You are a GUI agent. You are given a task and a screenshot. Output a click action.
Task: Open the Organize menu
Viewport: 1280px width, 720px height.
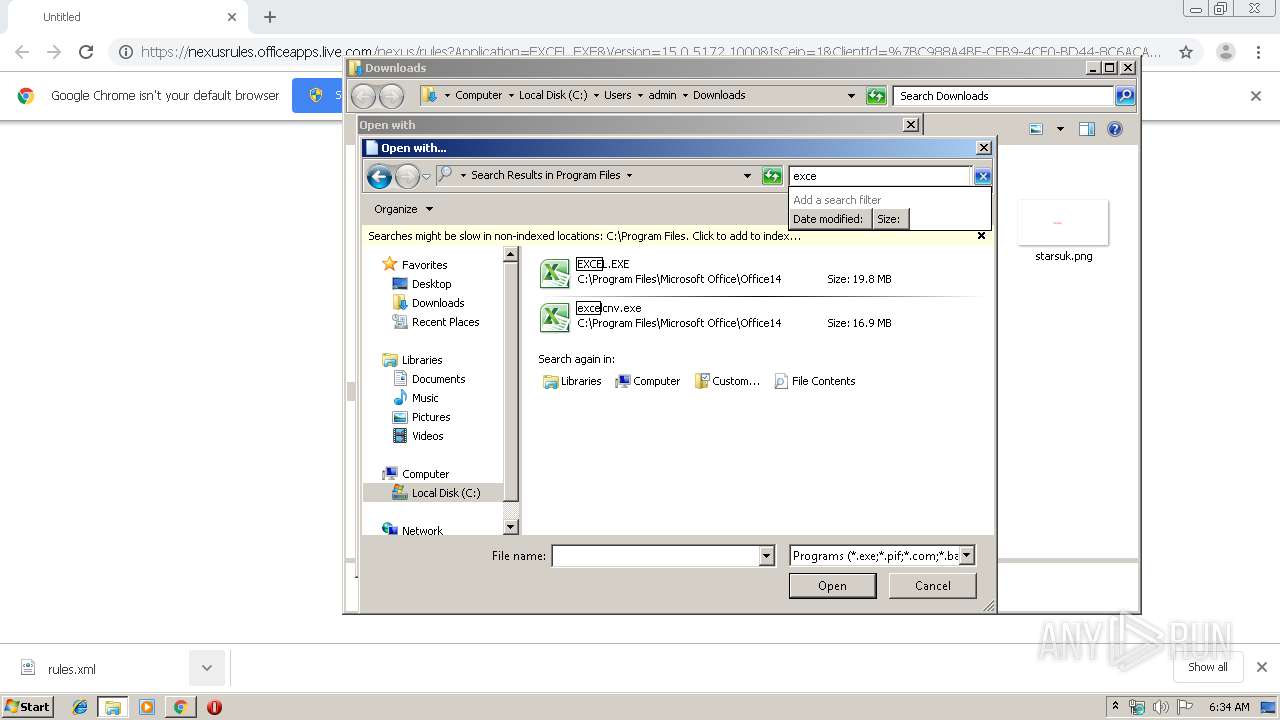(403, 209)
